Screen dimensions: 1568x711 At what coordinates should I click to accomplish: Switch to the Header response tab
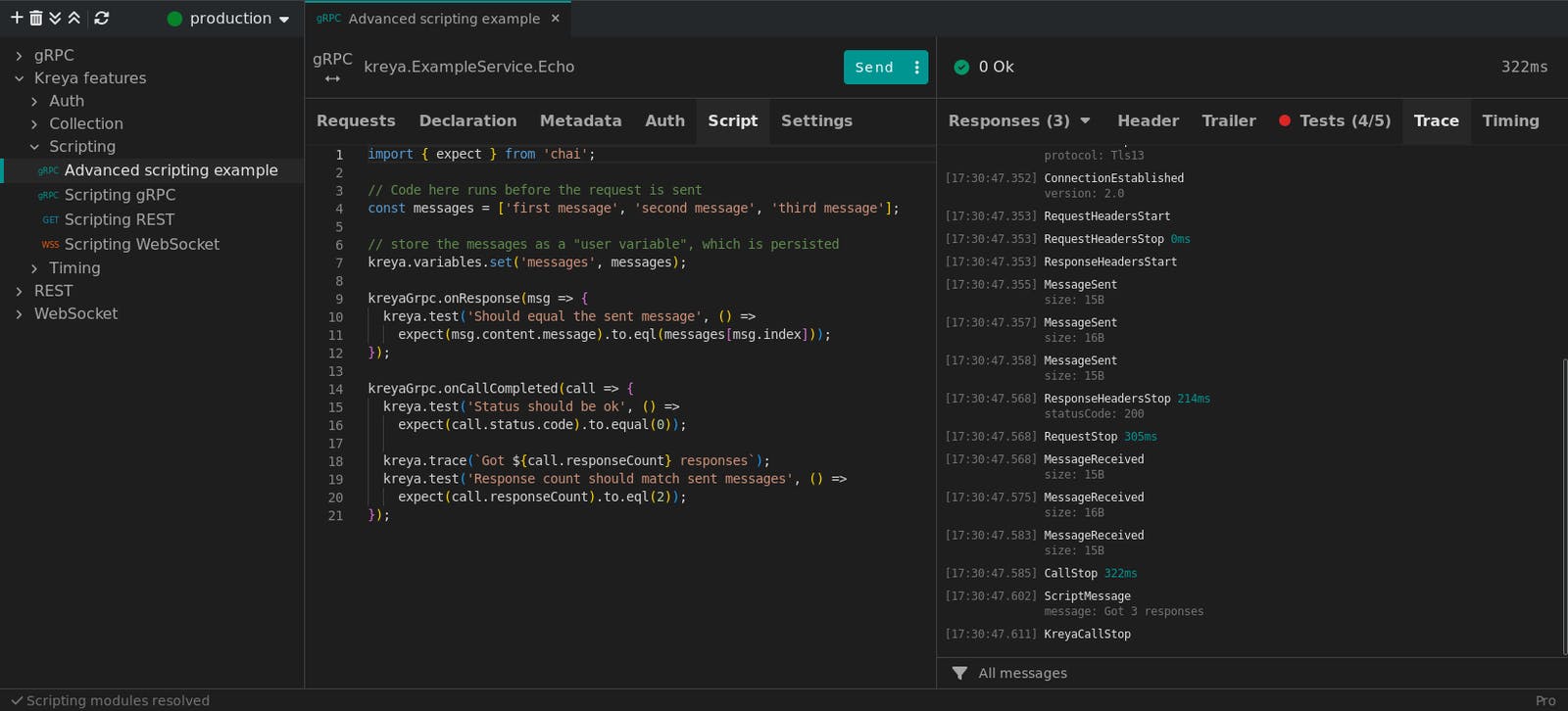click(x=1148, y=120)
